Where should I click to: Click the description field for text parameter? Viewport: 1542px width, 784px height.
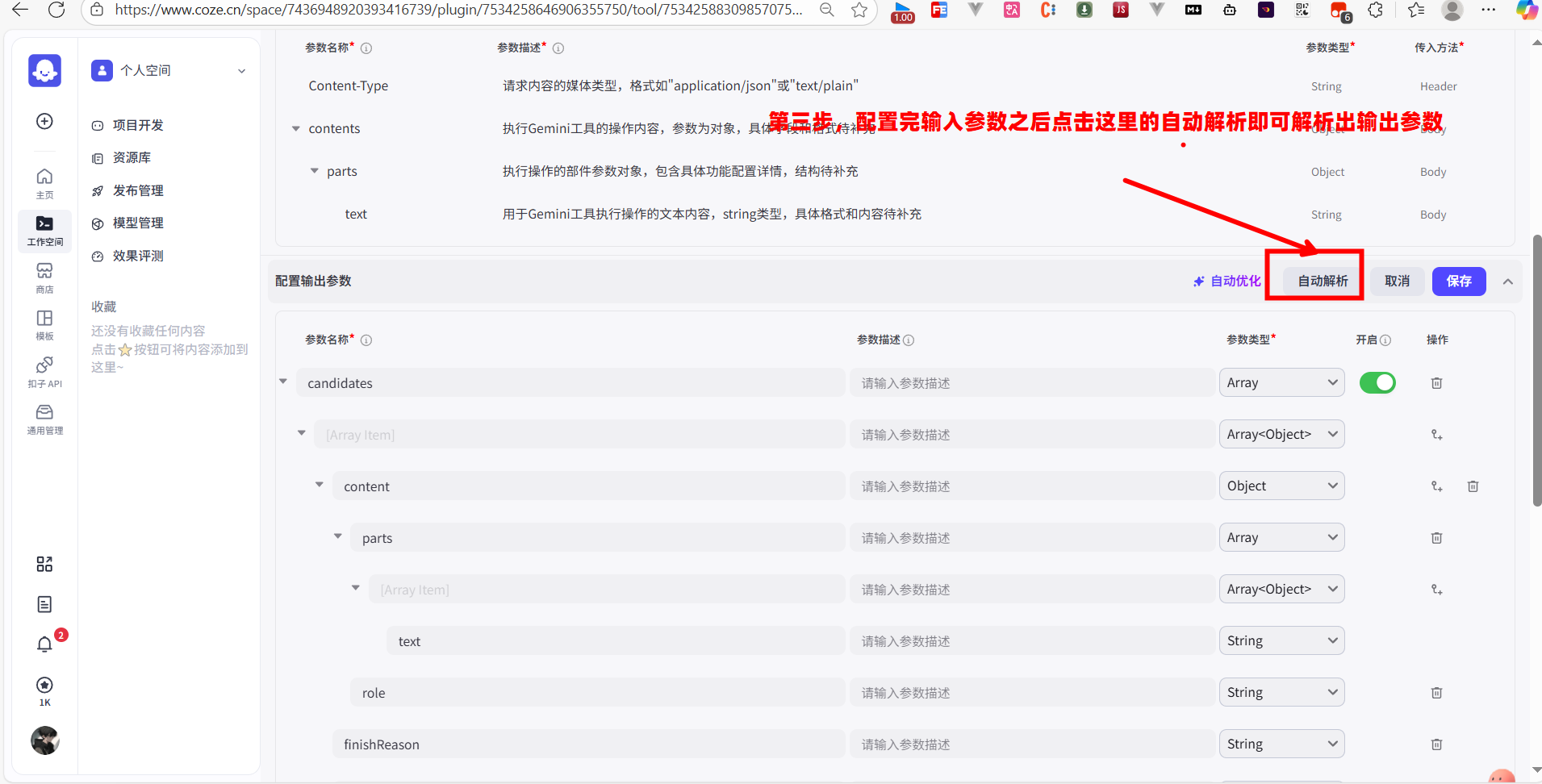1031,641
